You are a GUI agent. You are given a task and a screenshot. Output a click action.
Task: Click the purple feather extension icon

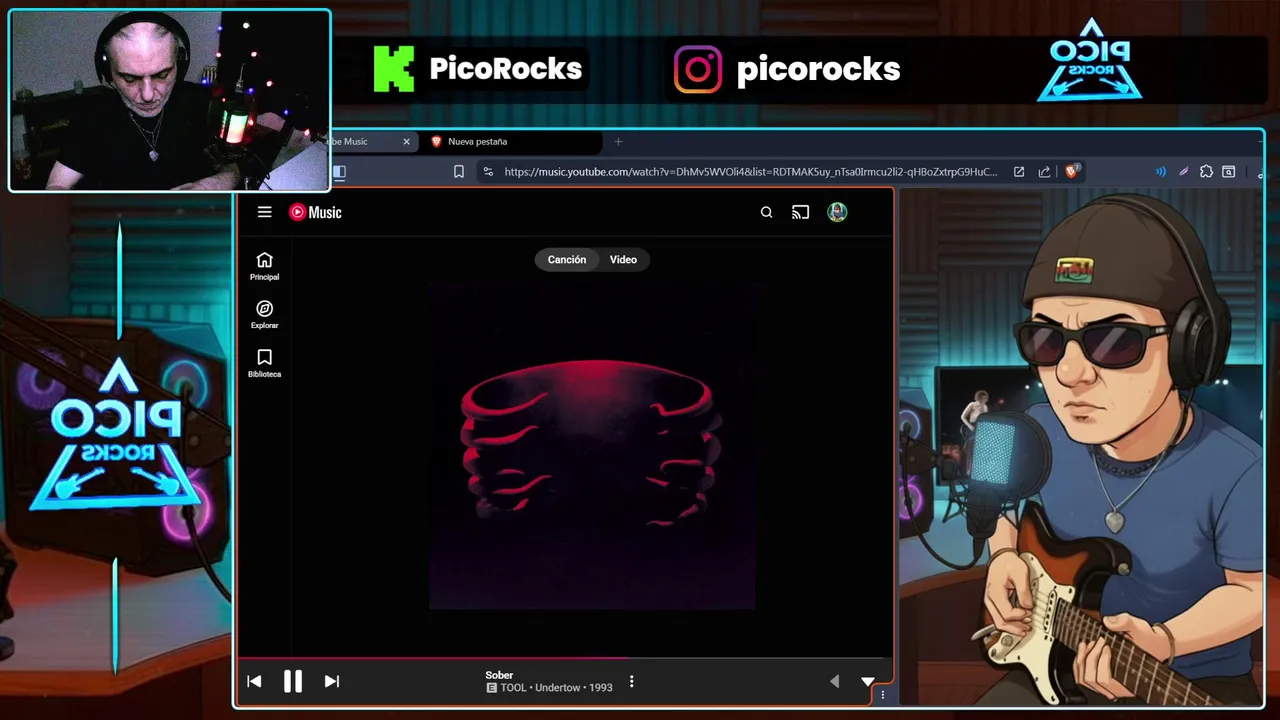pyautogui.click(x=1183, y=172)
